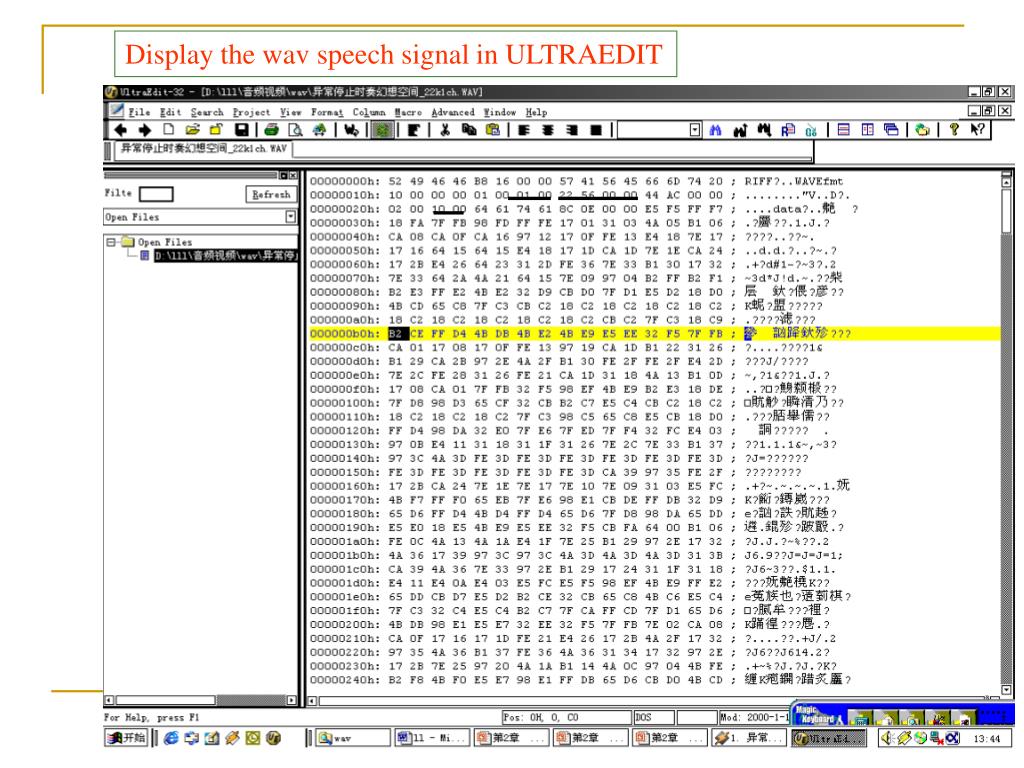
Task: Click the hex editor scroll up arrow
Action: (1006, 182)
